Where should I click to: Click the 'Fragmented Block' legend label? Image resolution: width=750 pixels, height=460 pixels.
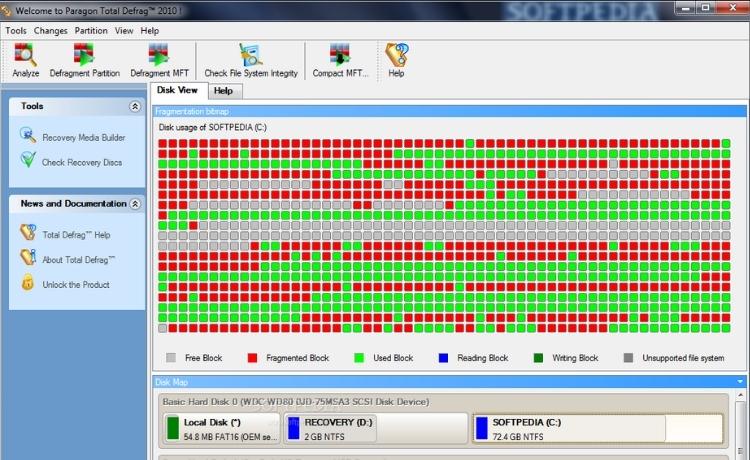click(298, 358)
